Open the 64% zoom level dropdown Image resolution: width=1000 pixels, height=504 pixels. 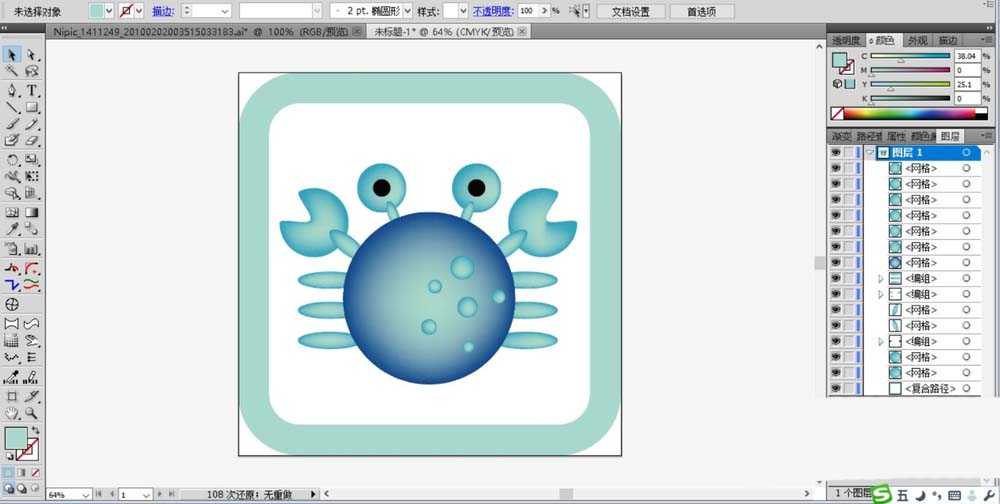[86, 494]
